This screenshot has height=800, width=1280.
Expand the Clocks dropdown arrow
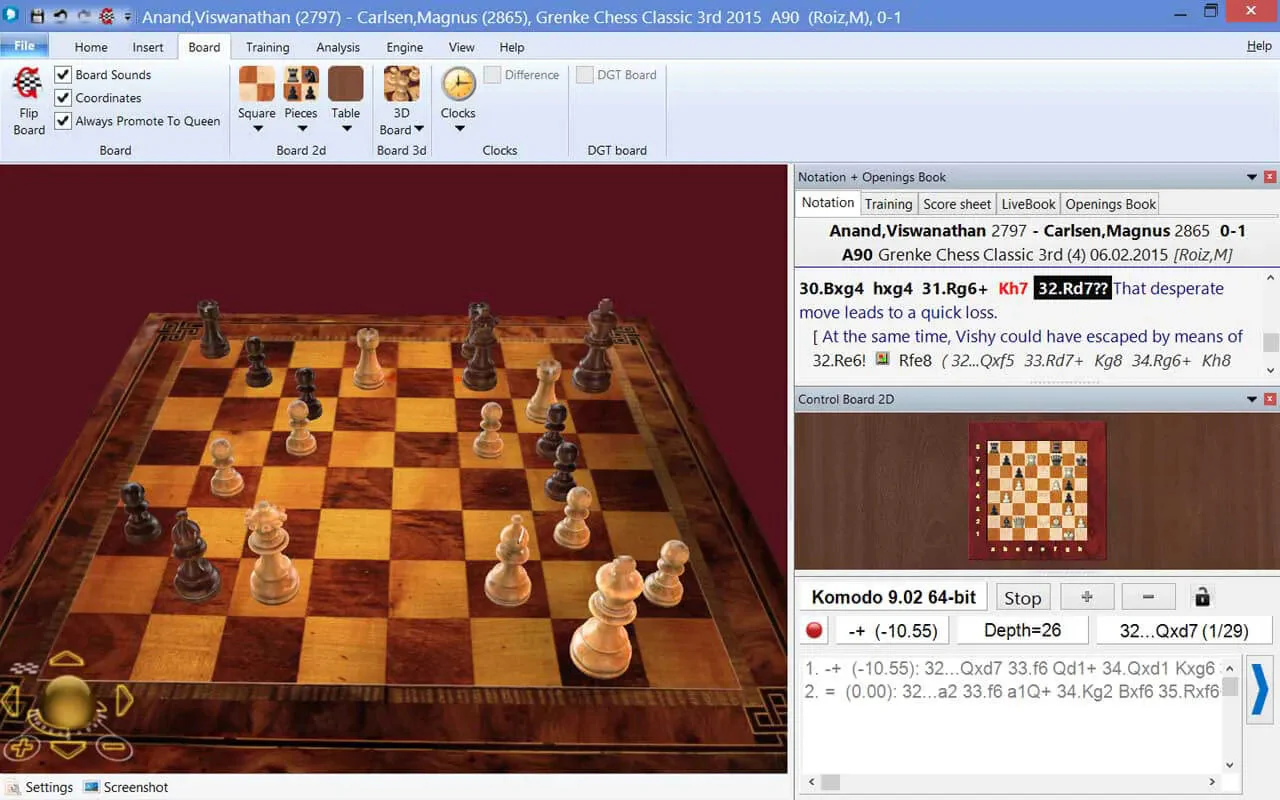pyautogui.click(x=459, y=128)
